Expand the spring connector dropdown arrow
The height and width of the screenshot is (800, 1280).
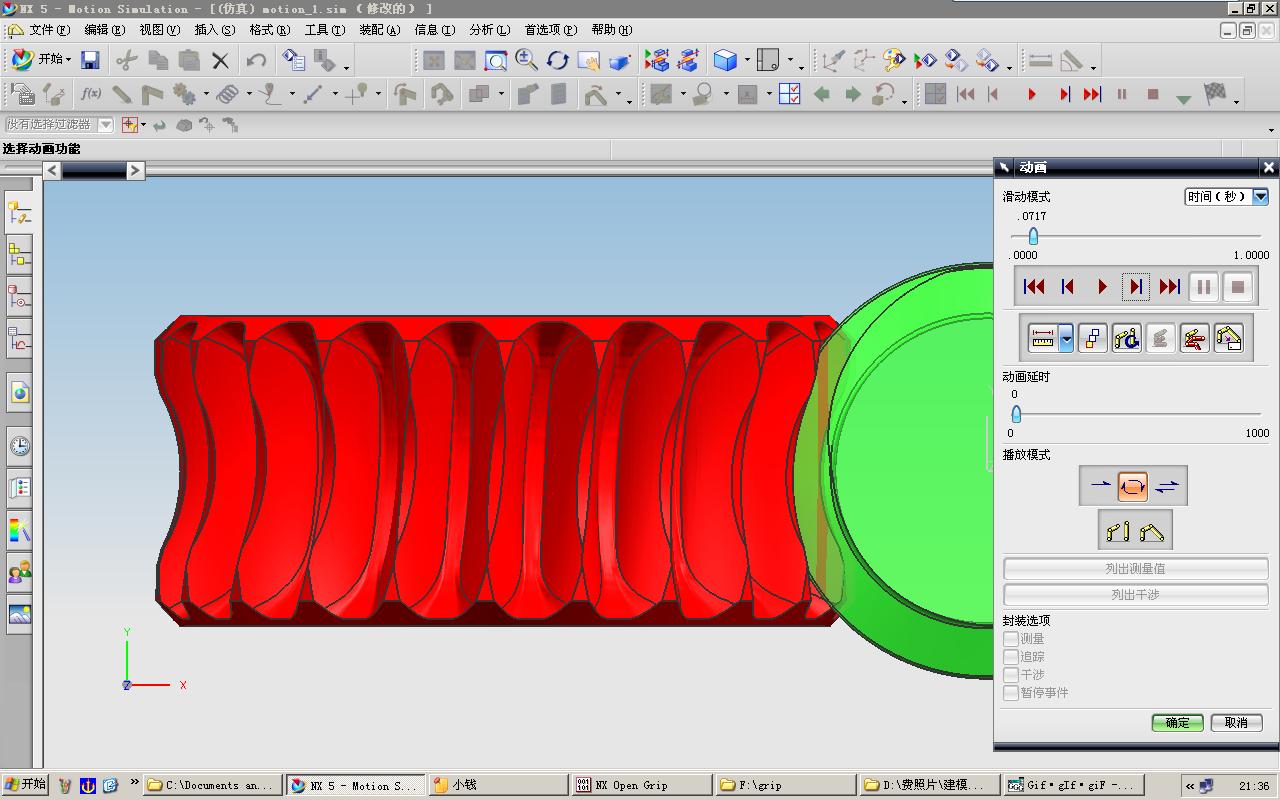coord(248,94)
